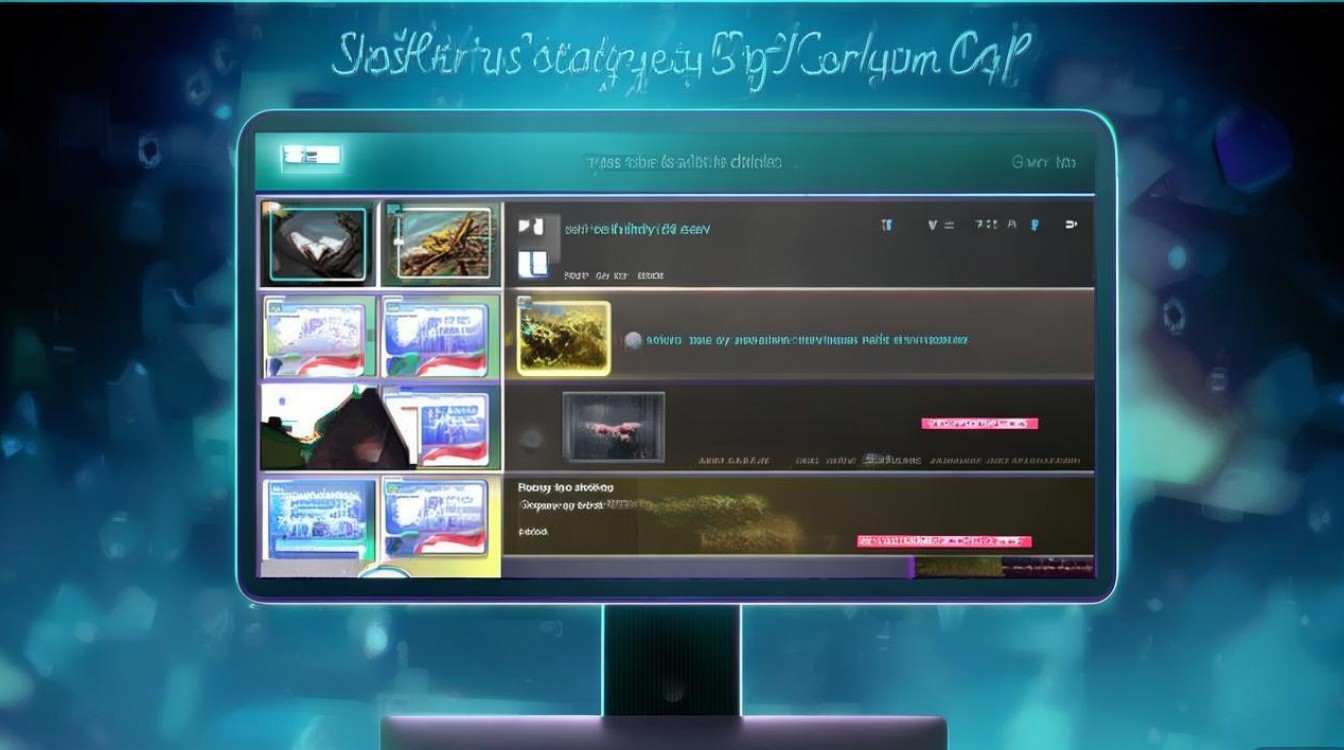
Task: Click the blue icon near the row's right end
Action: click(1035, 225)
